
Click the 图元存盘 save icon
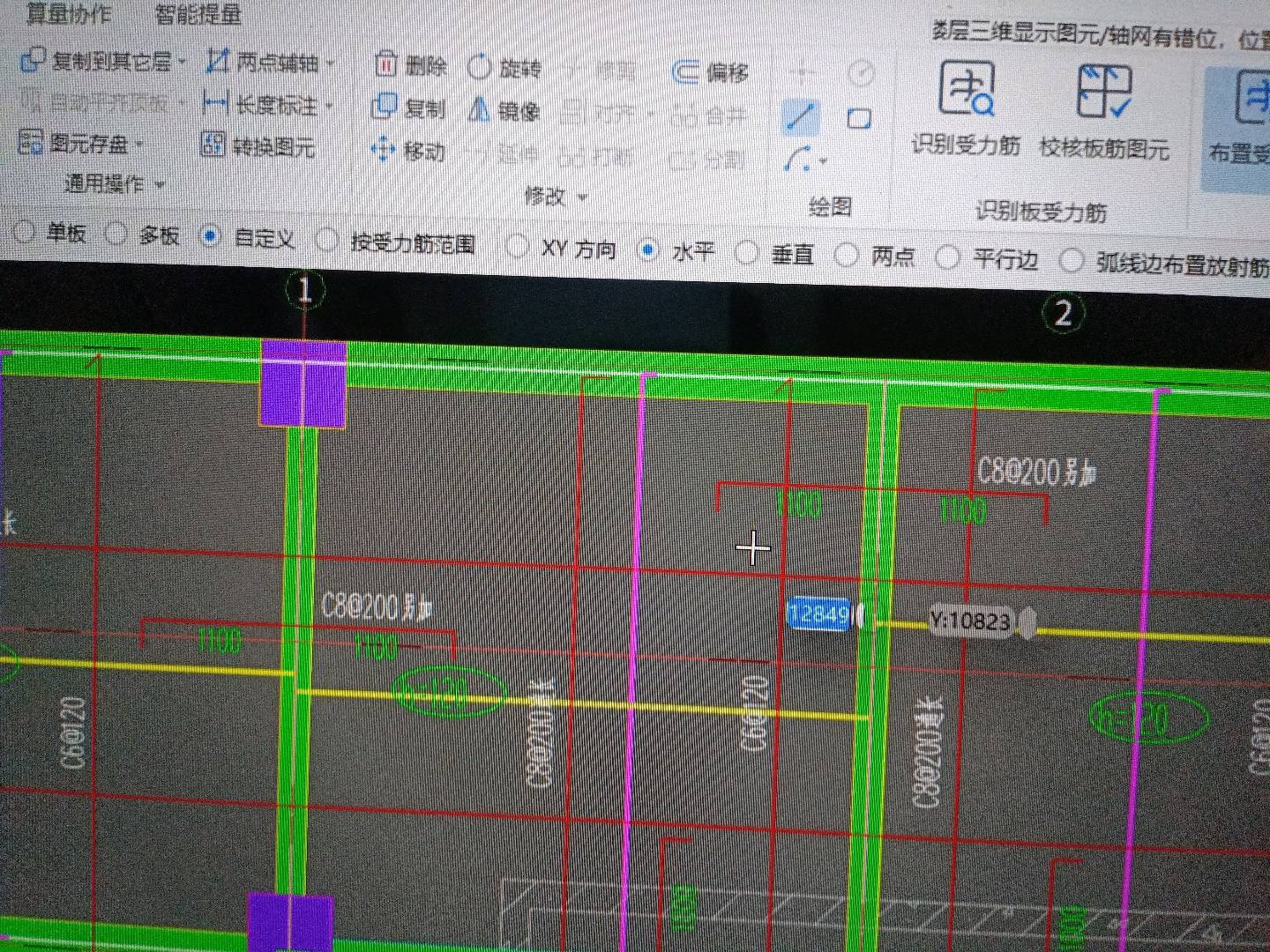(31, 142)
